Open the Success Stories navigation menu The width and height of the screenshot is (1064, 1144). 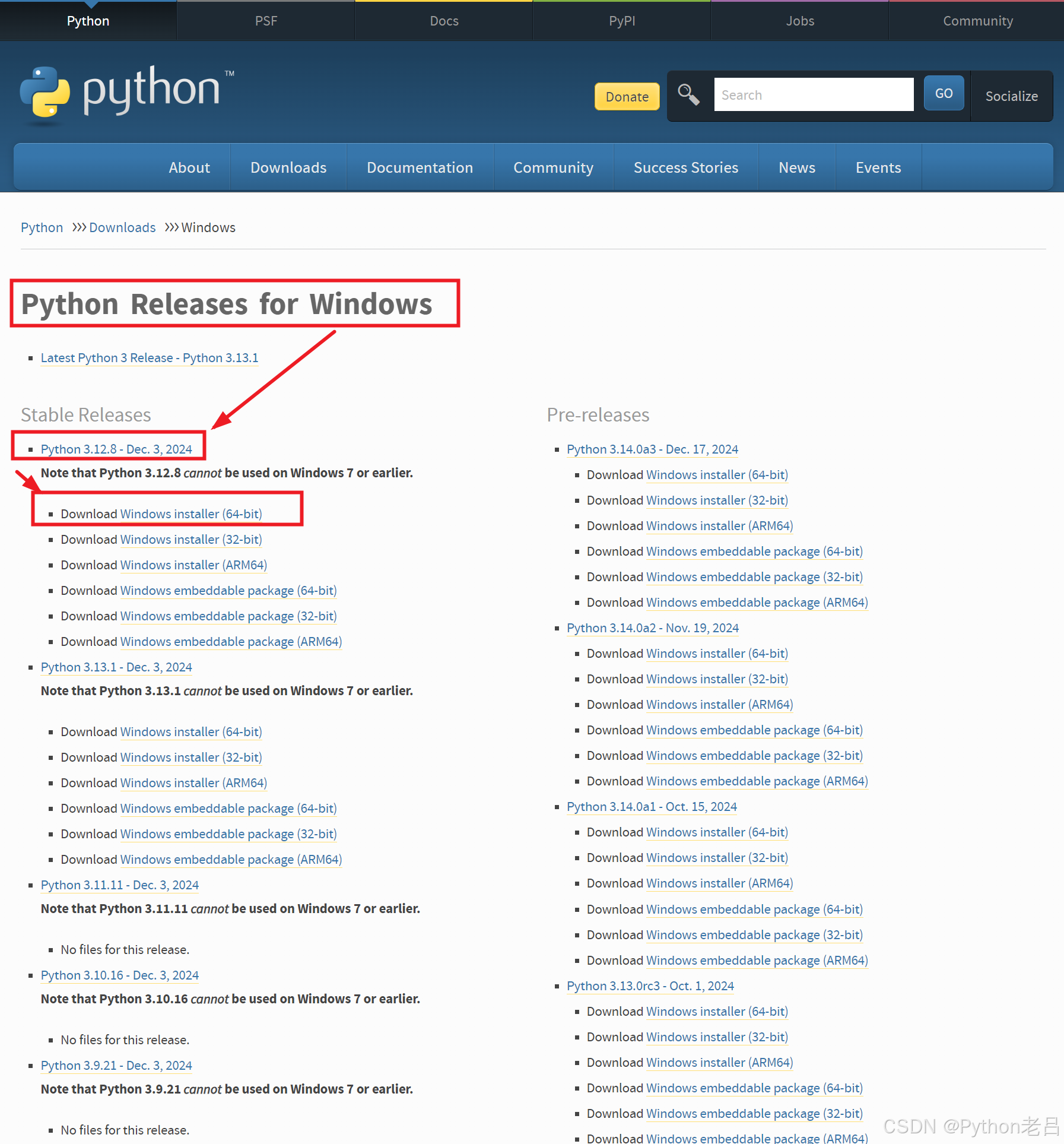(686, 167)
